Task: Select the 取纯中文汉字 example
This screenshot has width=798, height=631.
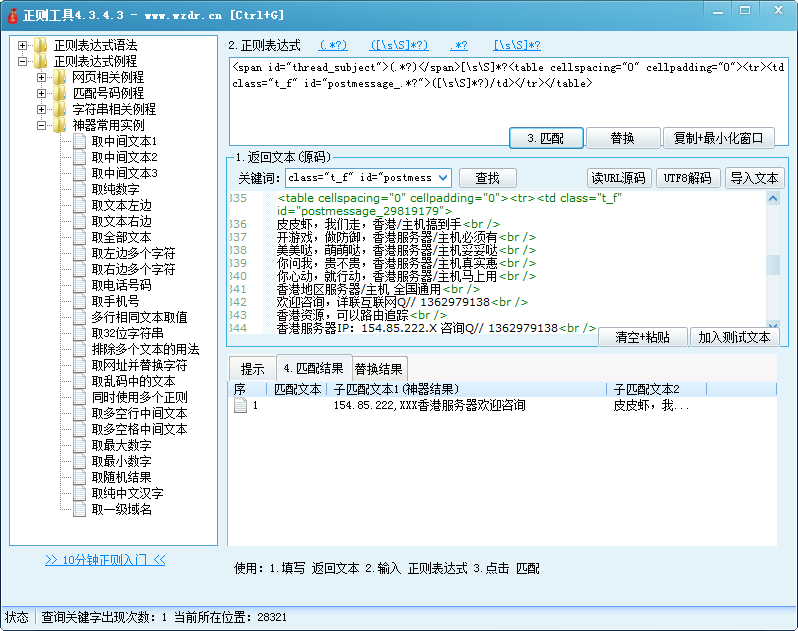Action: pos(127,493)
